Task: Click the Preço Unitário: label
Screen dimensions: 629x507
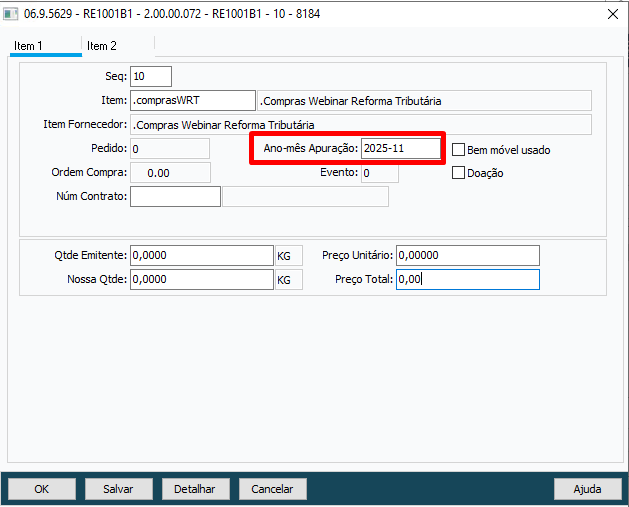Action: click(x=357, y=256)
